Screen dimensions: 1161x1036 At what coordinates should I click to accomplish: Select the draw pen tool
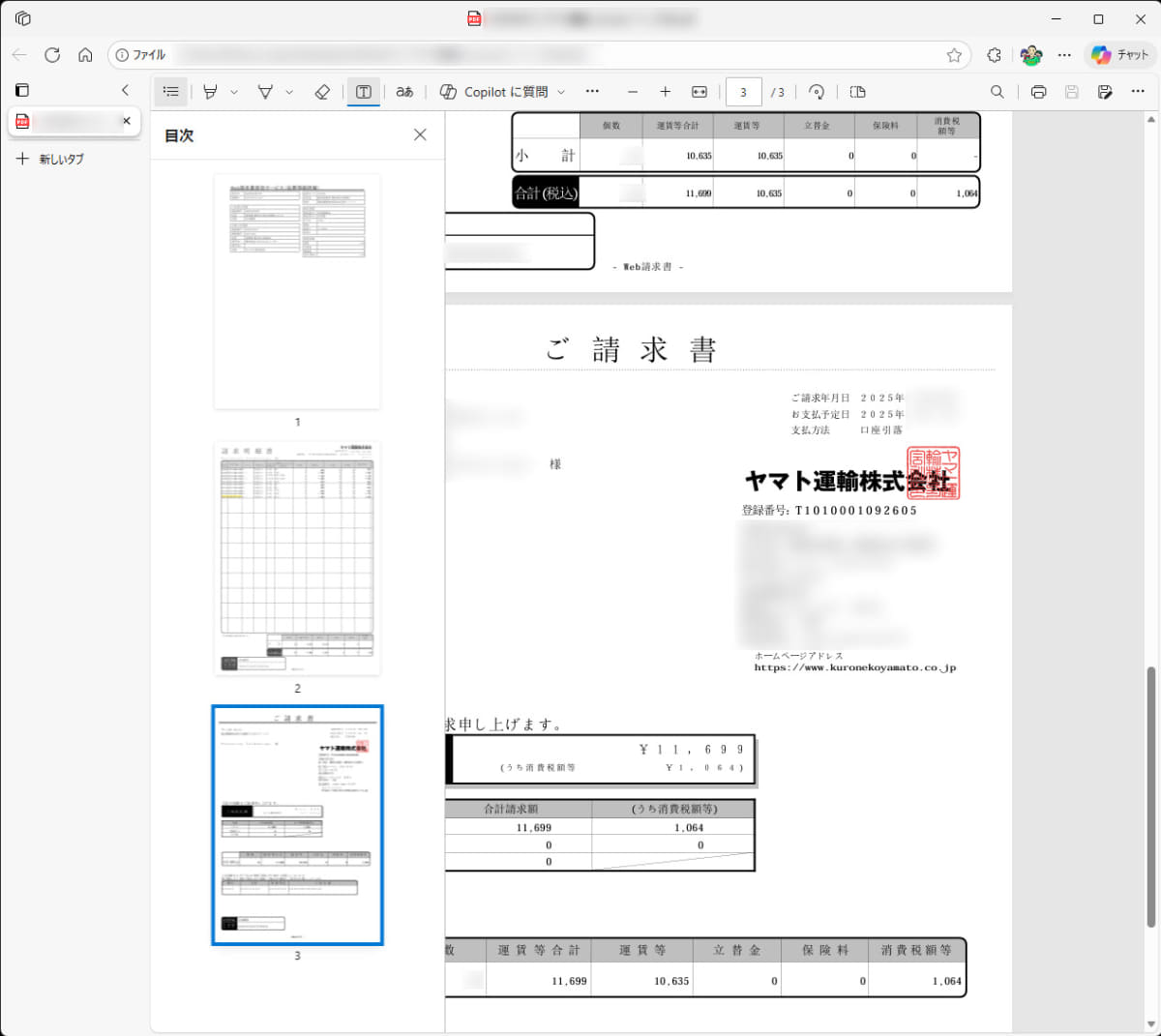click(265, 92)
